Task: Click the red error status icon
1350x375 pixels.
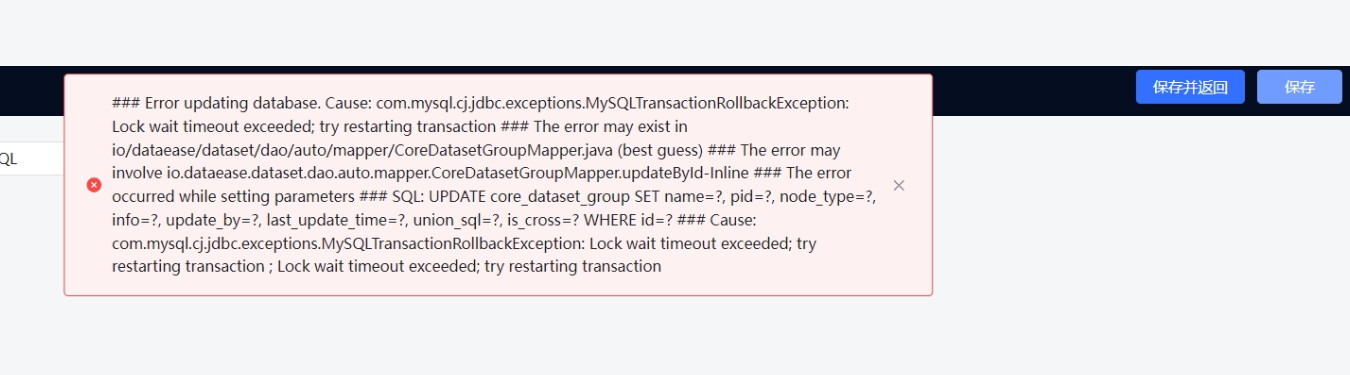Action: 94,185
